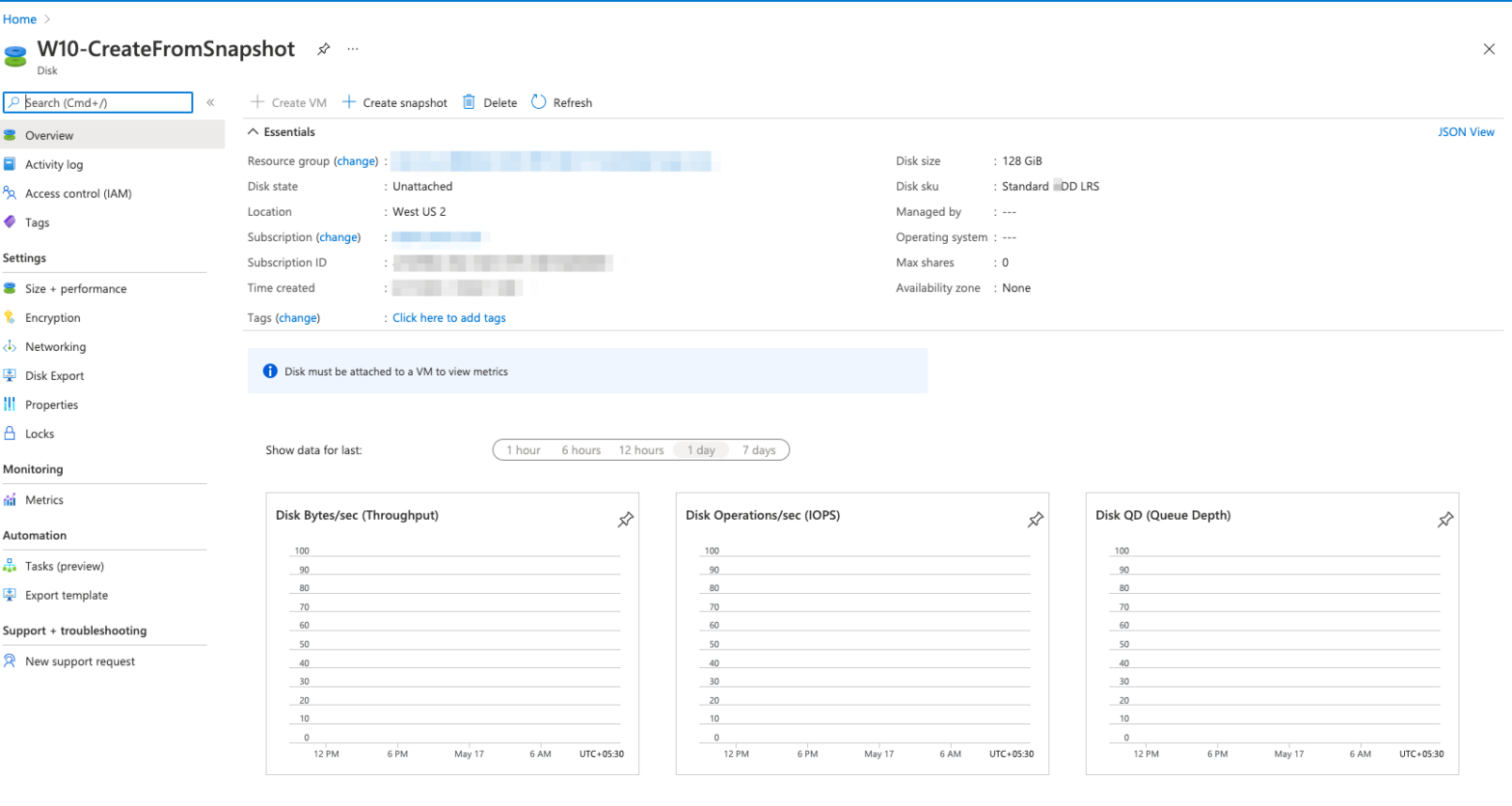Open the JSON View link
This screenshot has width=1512, height=806.
click(x=1466, y=132)
